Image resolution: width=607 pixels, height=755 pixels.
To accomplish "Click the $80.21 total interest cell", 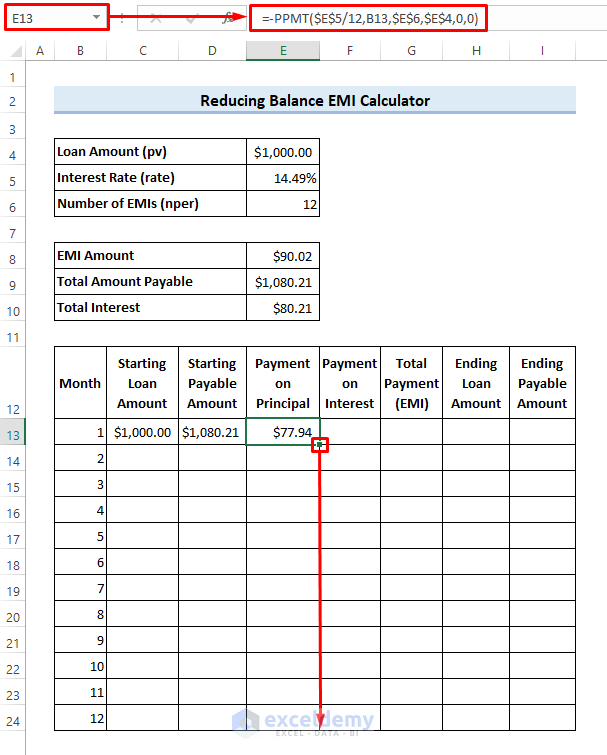I will pos(283,308).
